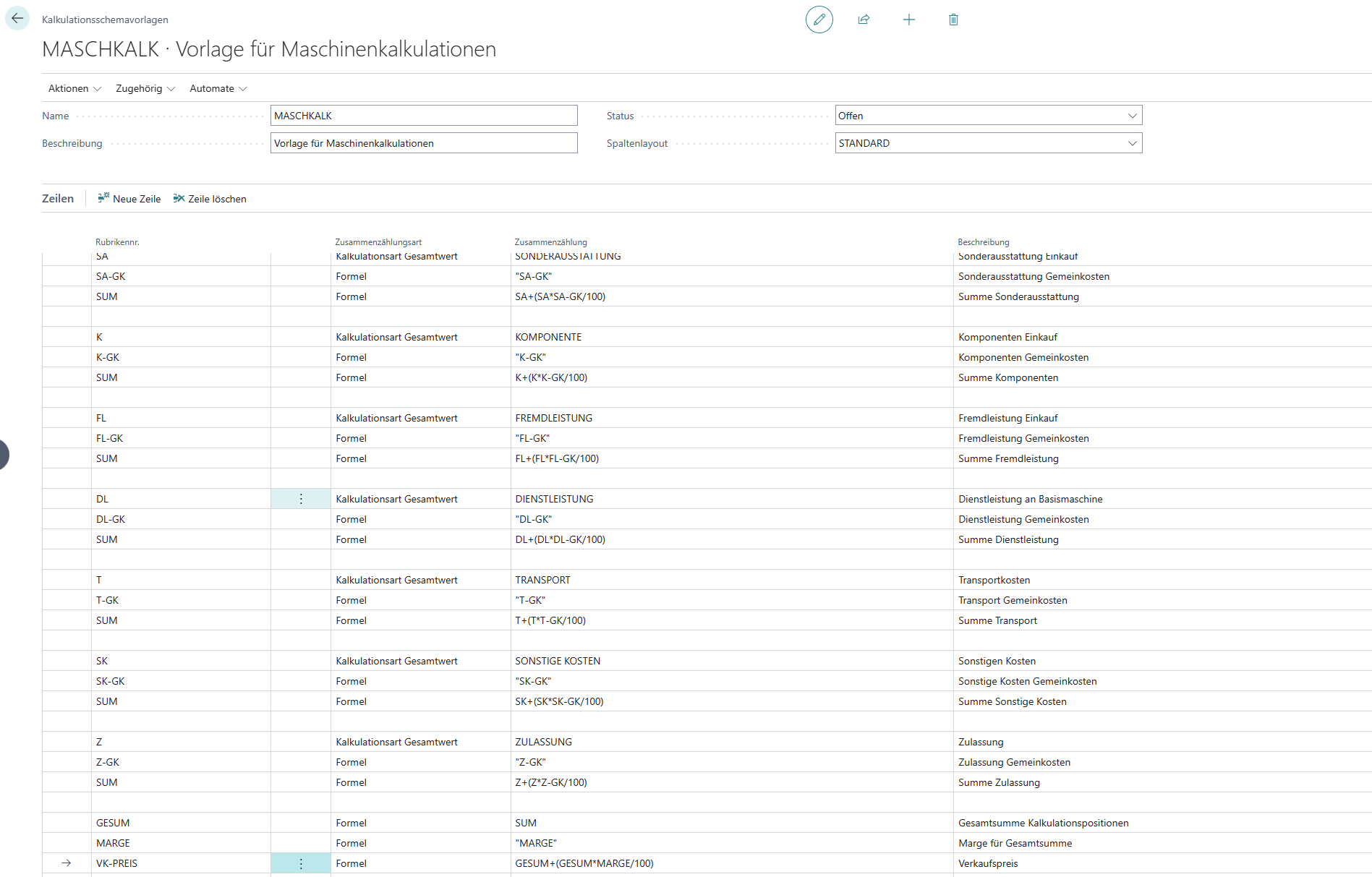Click Transportkosten description cell
Viewport: 1372px width, 877px height.
[1162, 580]
